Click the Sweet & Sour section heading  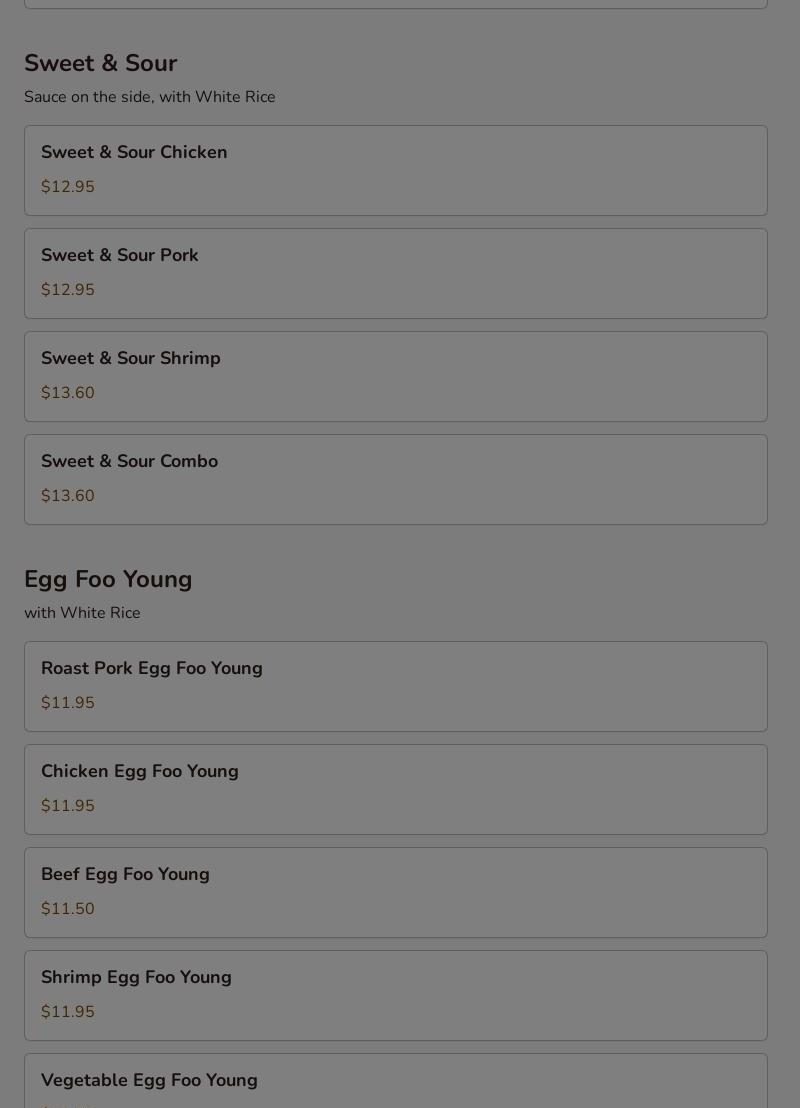(100, 63)
